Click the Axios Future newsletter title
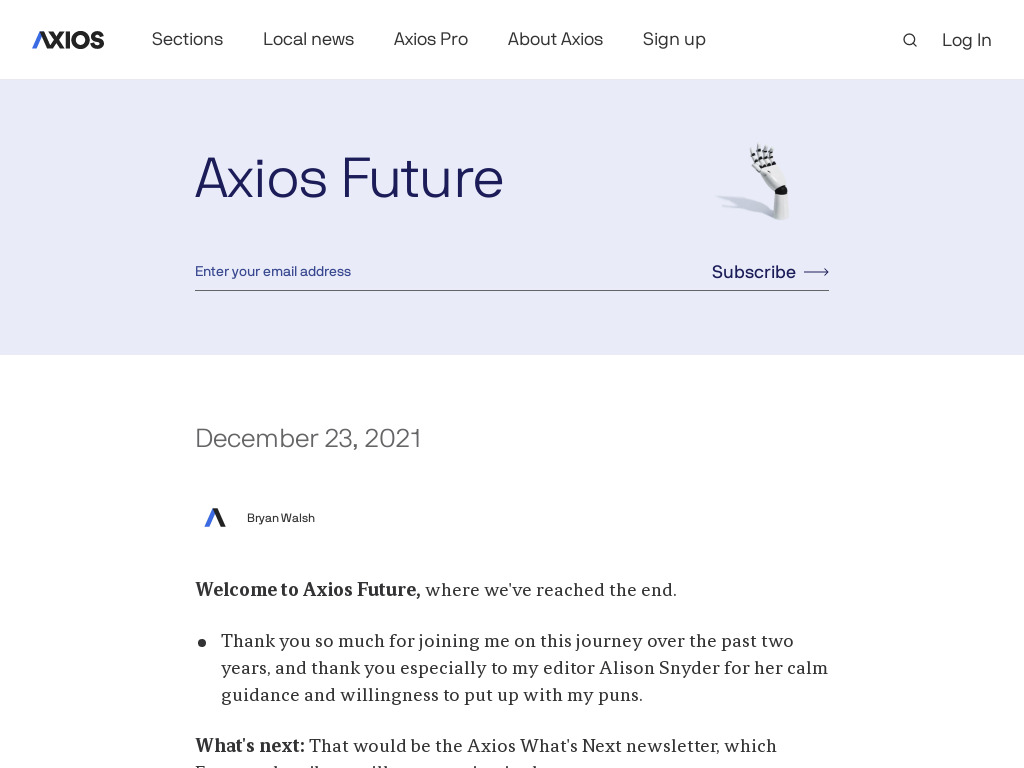 349,179
